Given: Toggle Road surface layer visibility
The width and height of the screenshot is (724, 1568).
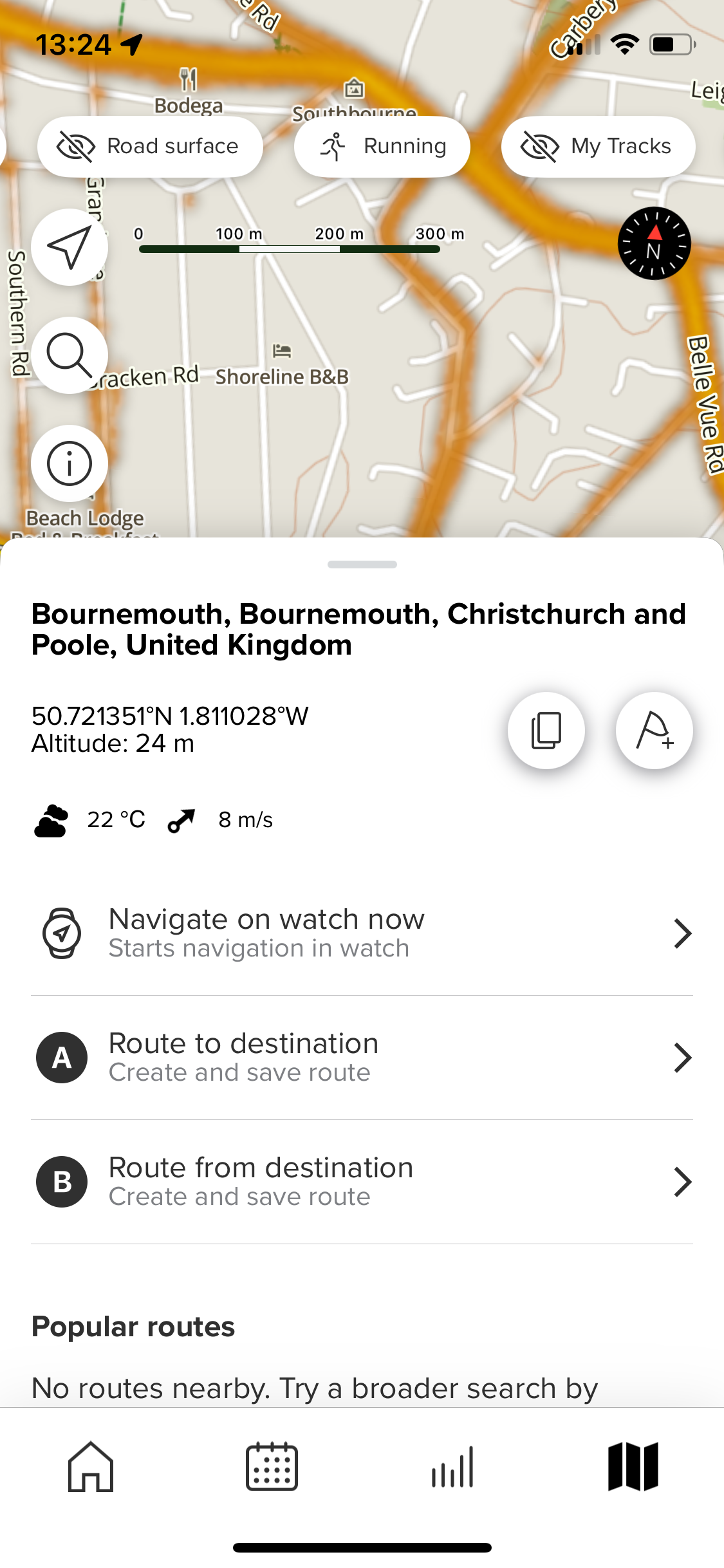Looking at the screenshot, I should pos(150,147).
